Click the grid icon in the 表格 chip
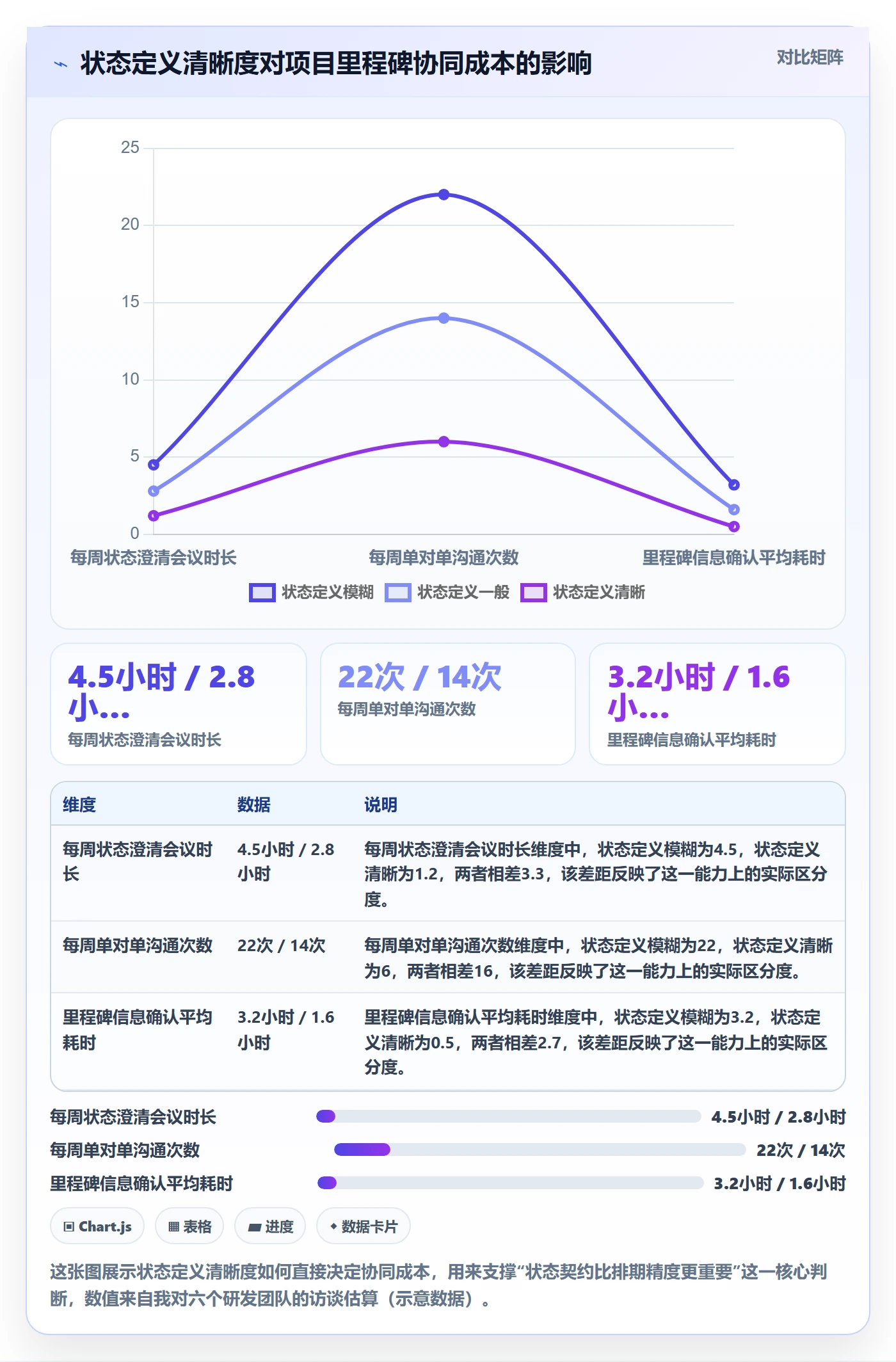 [173, 1227]
